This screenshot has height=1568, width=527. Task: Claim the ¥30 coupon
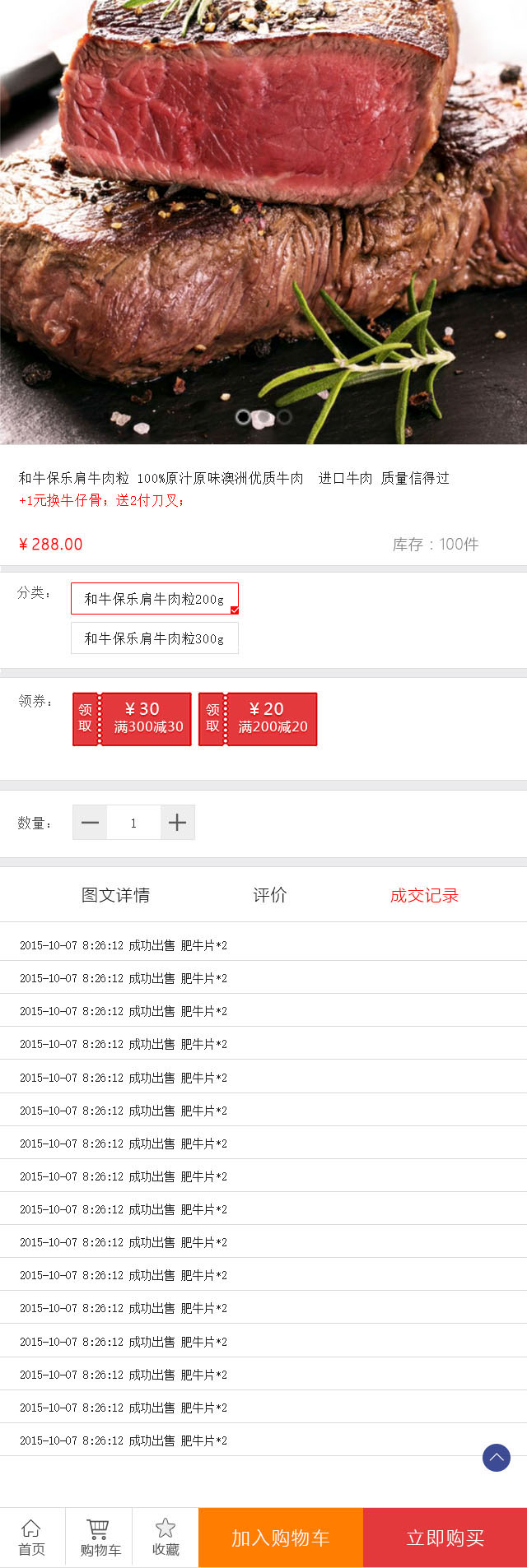coord(132,719)
